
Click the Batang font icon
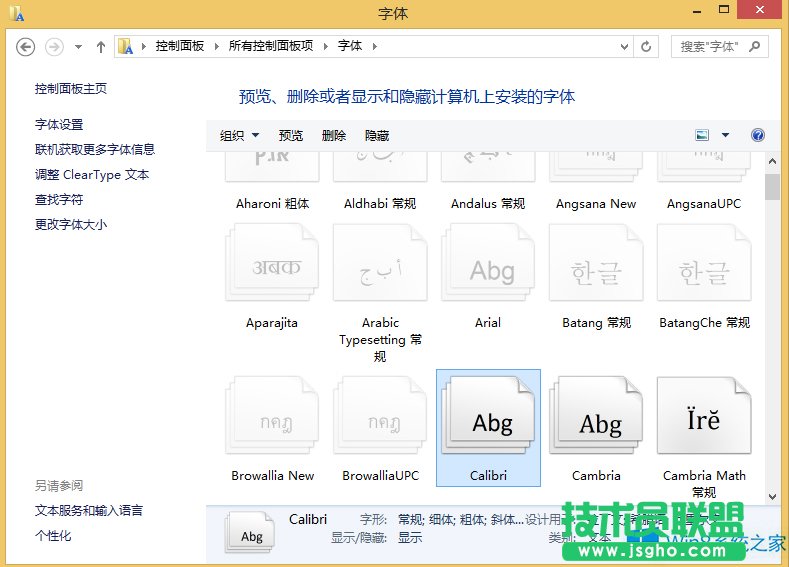(596, 267)
